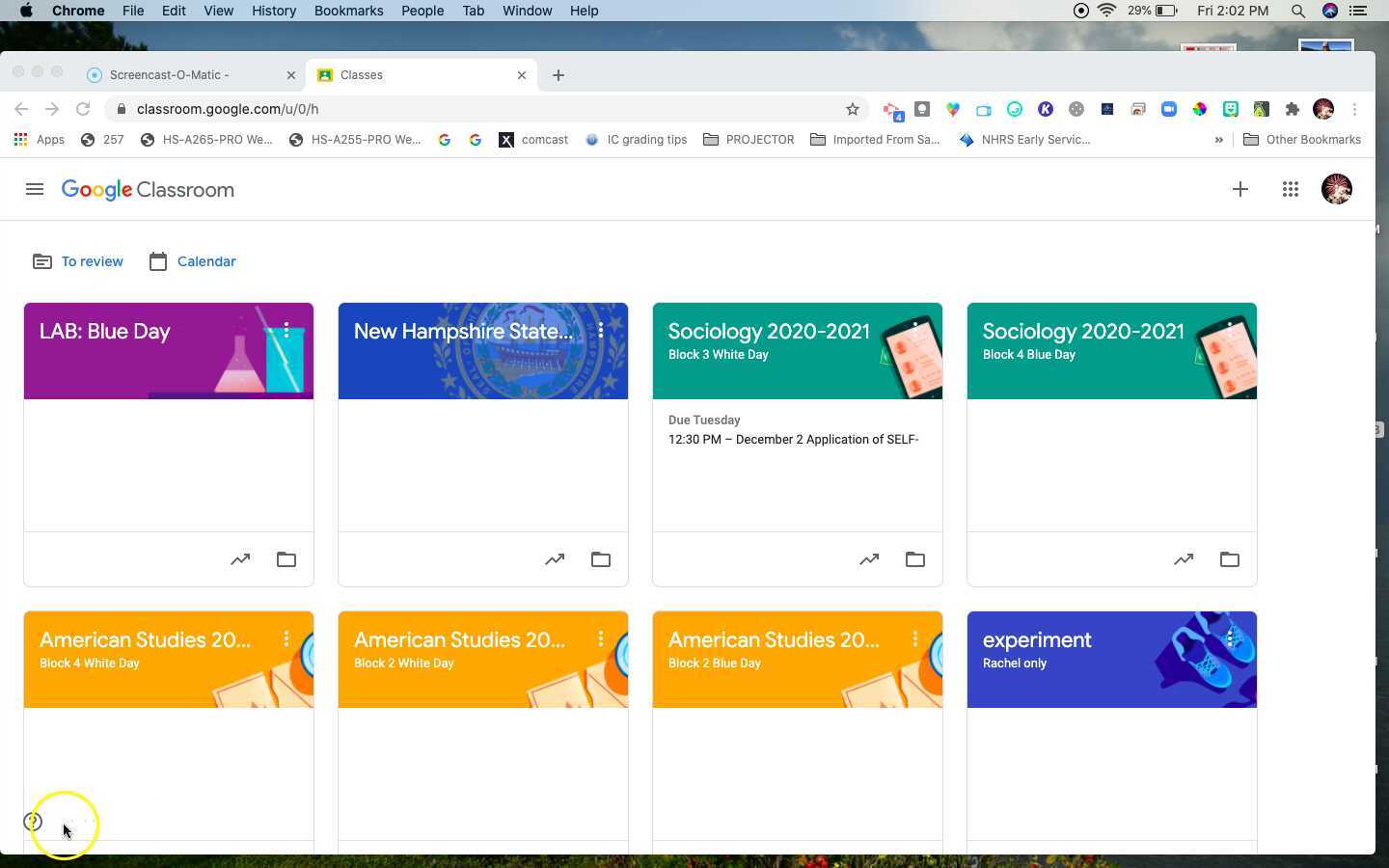Click the plus icon to create or join class
The width and height of the screenshot is (1389, 868).
(1240, 189)
